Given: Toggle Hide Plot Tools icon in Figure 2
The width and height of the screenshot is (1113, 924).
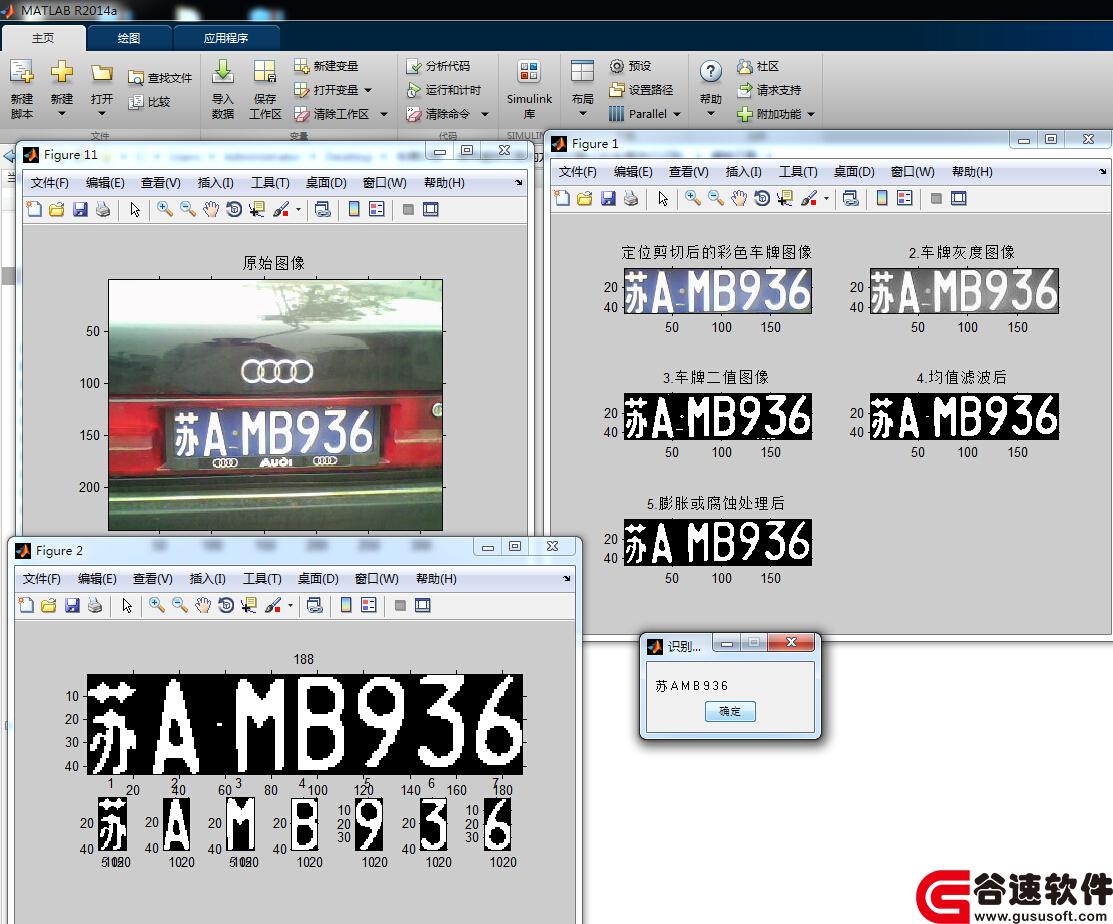Looking at the screenshot, I should click(400, 605).
